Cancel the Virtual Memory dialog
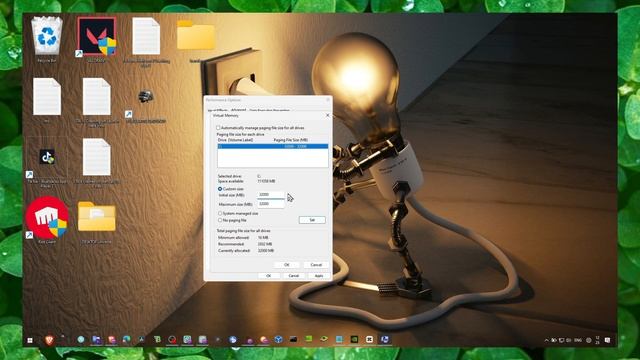The height and width of the screenshot is (360, 640). tap(316, 265)
